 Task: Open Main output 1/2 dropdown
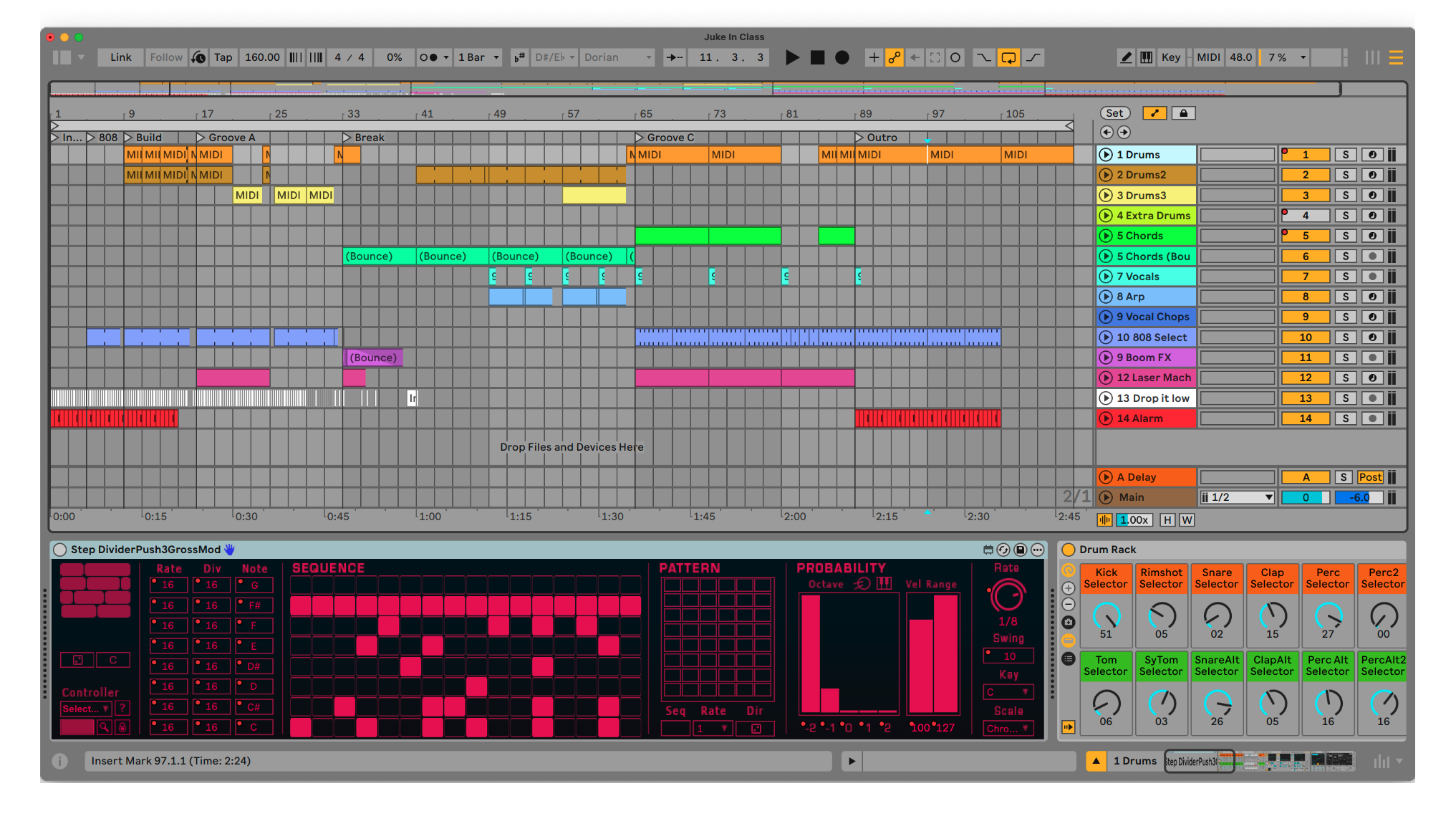click(x=1238, y=497)
